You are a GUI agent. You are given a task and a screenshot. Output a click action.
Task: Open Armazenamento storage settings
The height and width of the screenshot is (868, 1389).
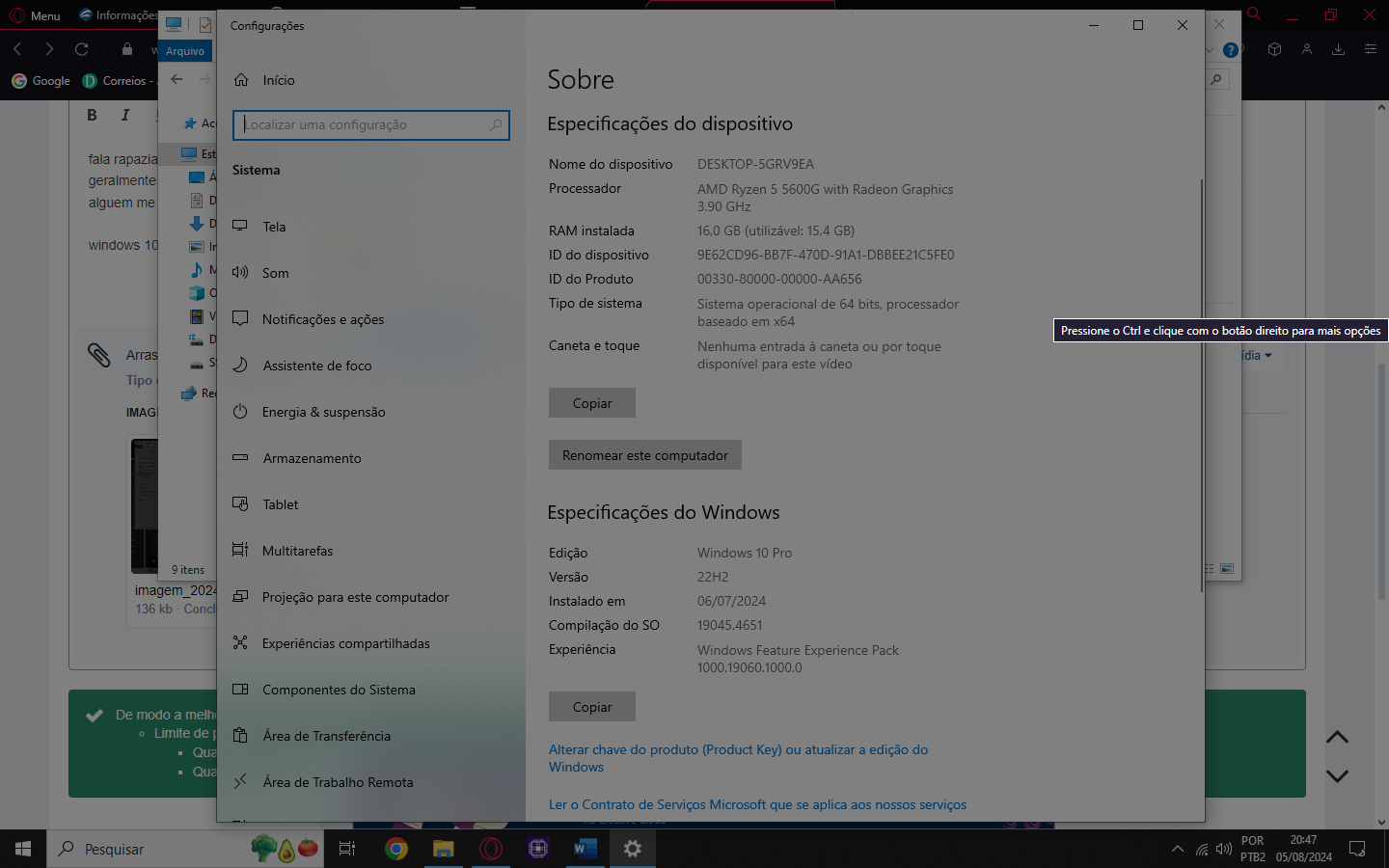[x=371, y=458]
